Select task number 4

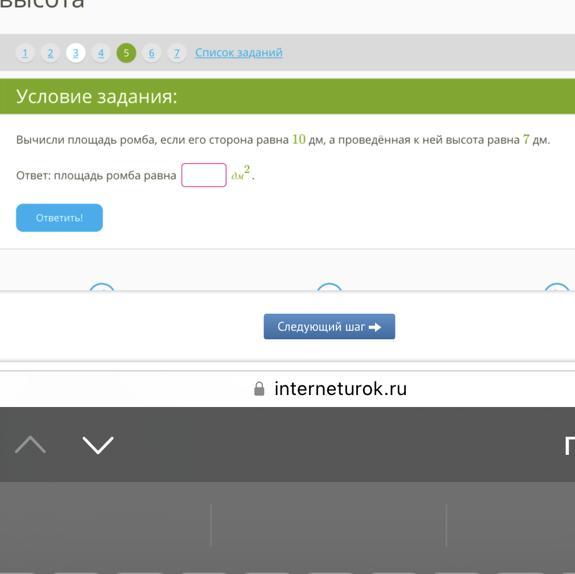click(101, 53)
